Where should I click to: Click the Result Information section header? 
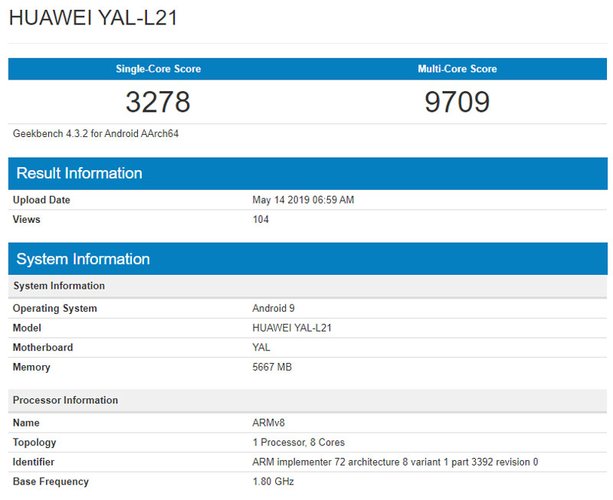tap(308, 173)
